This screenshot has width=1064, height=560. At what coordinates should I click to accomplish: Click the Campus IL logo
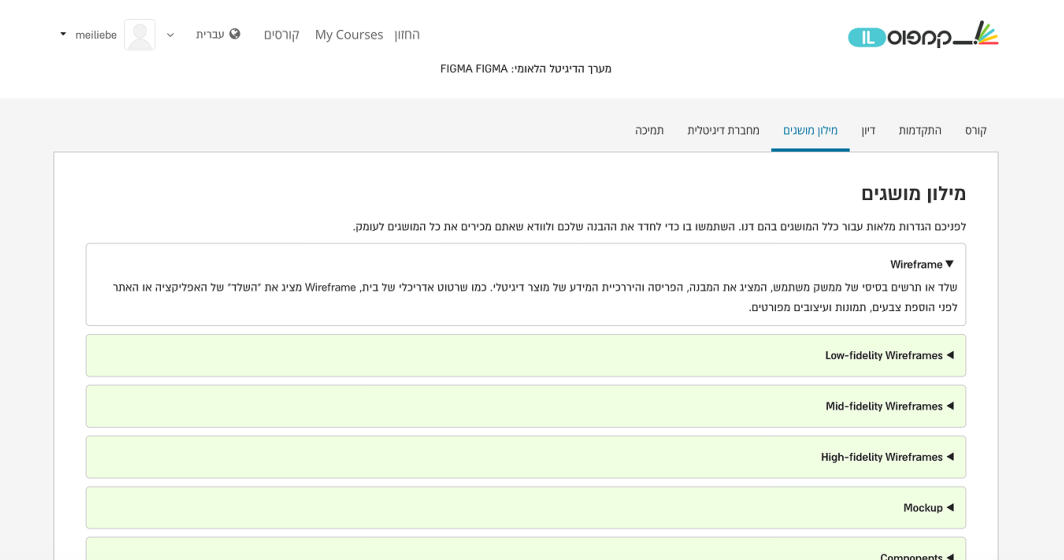(x=922, y=35)
